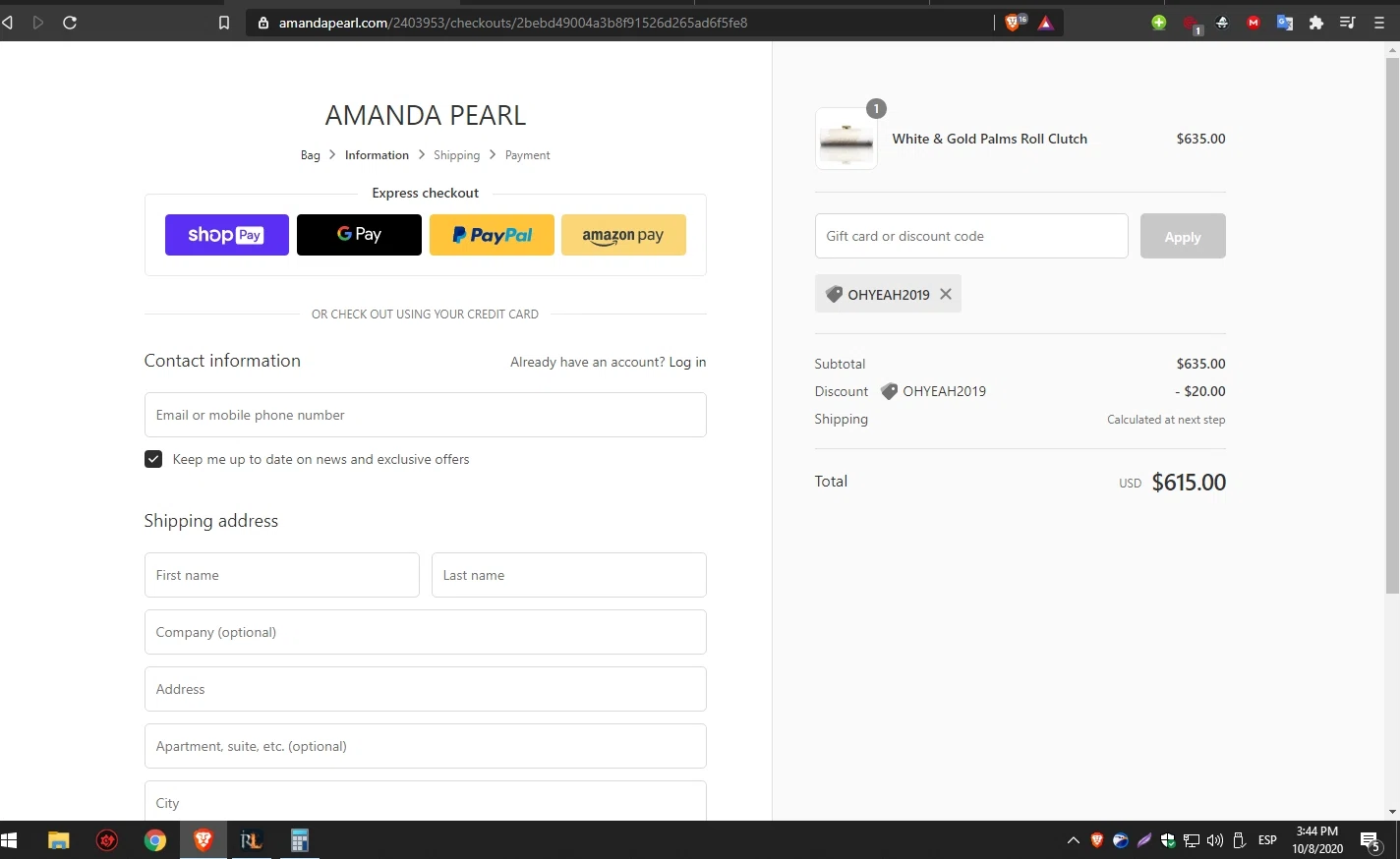Click the browser back arrow
Screen dimensions: 1400x859
tap(8, 22)
